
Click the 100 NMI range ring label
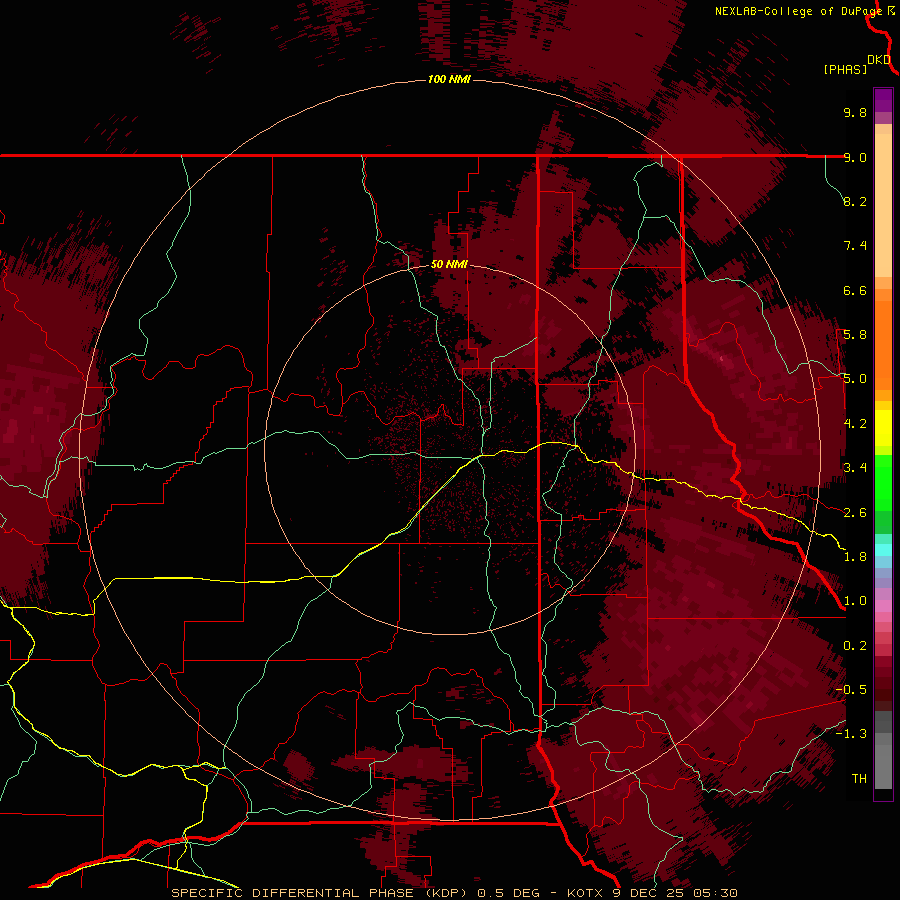pyautogui.click(x=449, y=79)
